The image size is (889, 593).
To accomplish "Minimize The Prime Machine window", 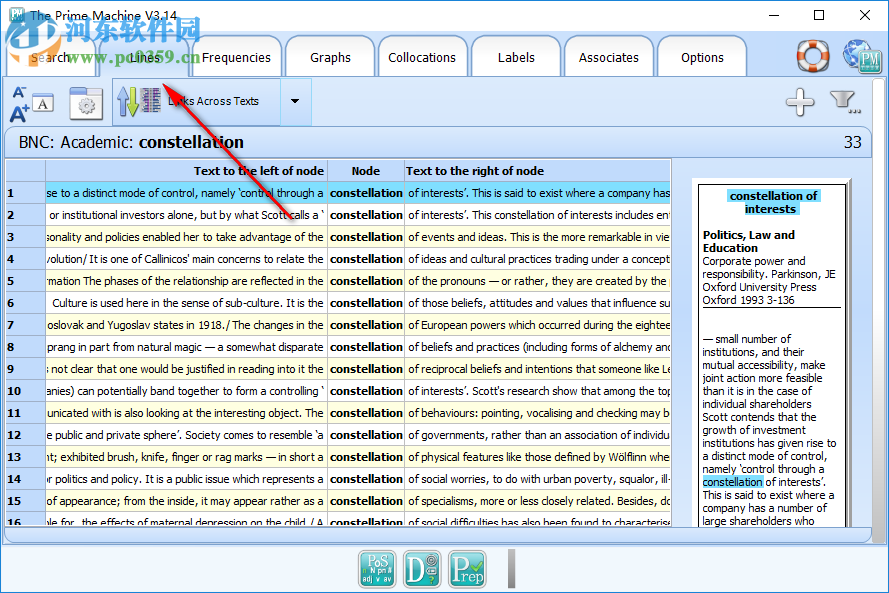I will point(774,15).
